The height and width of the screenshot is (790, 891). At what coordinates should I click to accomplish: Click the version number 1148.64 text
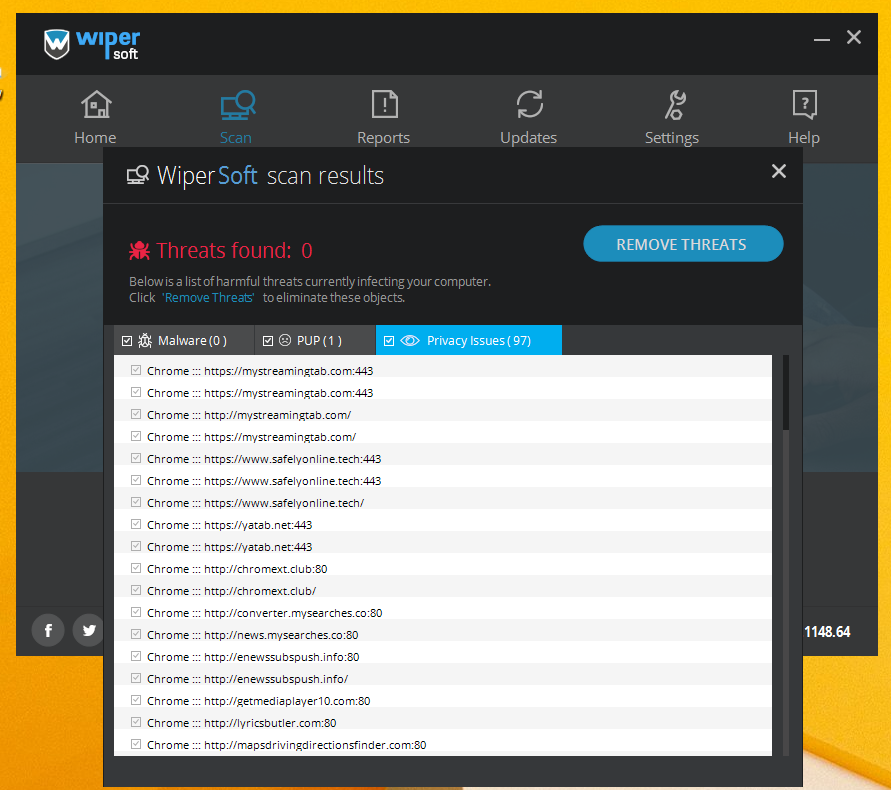tap(827, 631)
